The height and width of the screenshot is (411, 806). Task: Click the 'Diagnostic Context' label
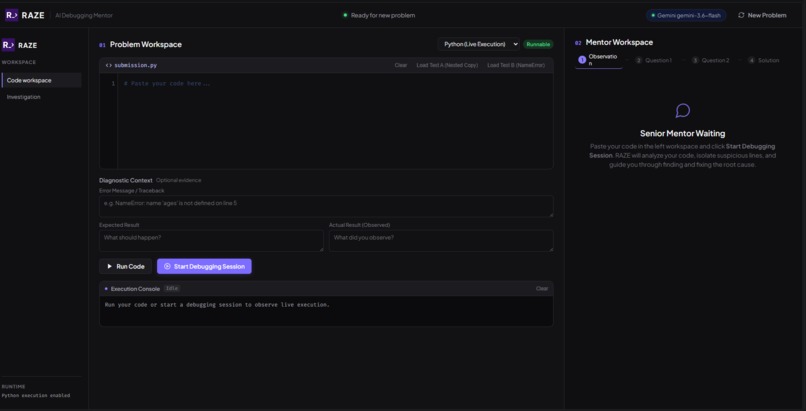126,180
